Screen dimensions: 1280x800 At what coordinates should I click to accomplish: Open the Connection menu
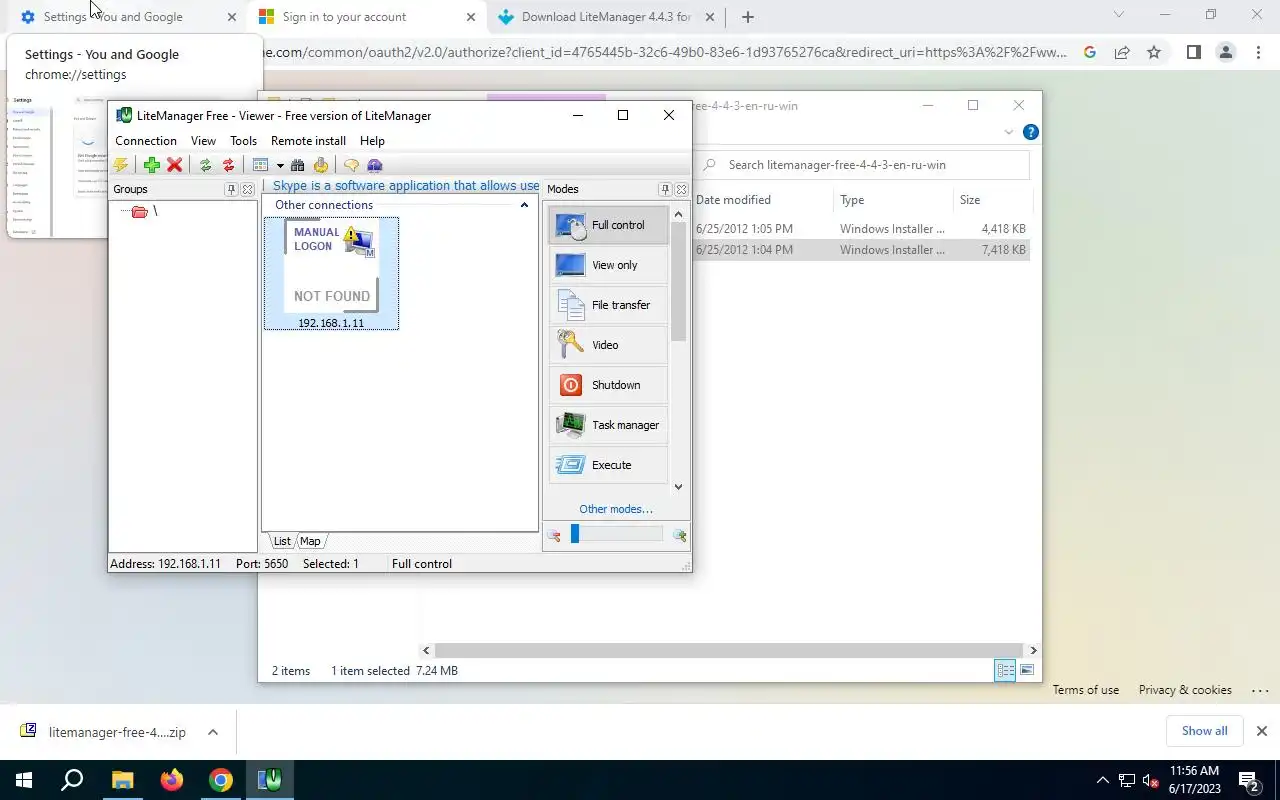pos(146,141)
